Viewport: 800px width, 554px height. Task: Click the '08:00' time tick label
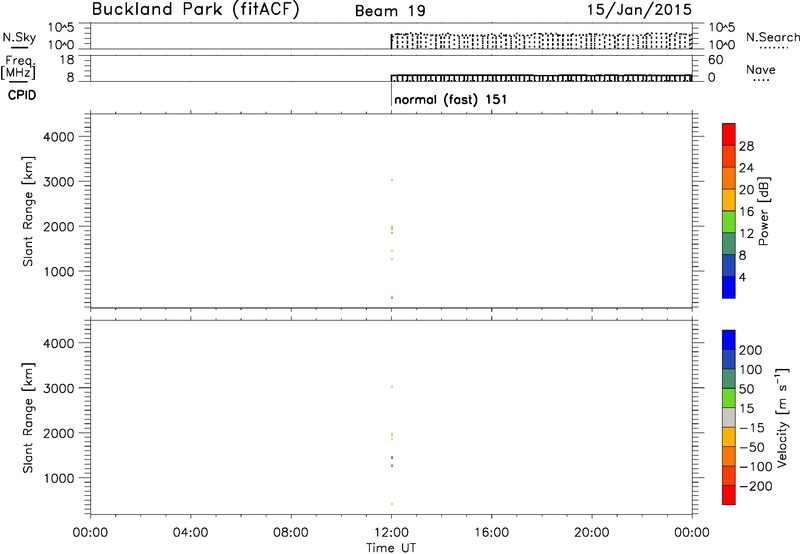pos(291,533)
